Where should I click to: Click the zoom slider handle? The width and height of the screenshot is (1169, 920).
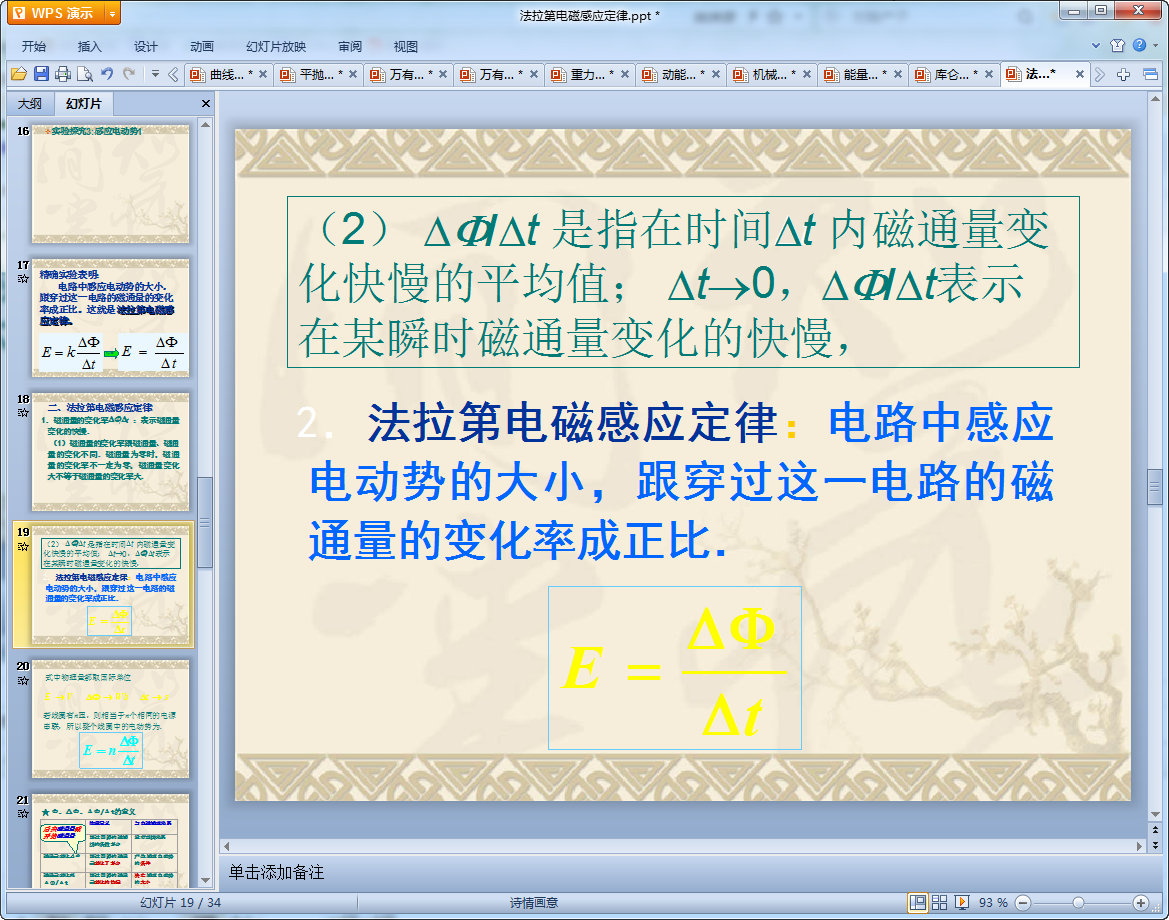pos(1078,902)
